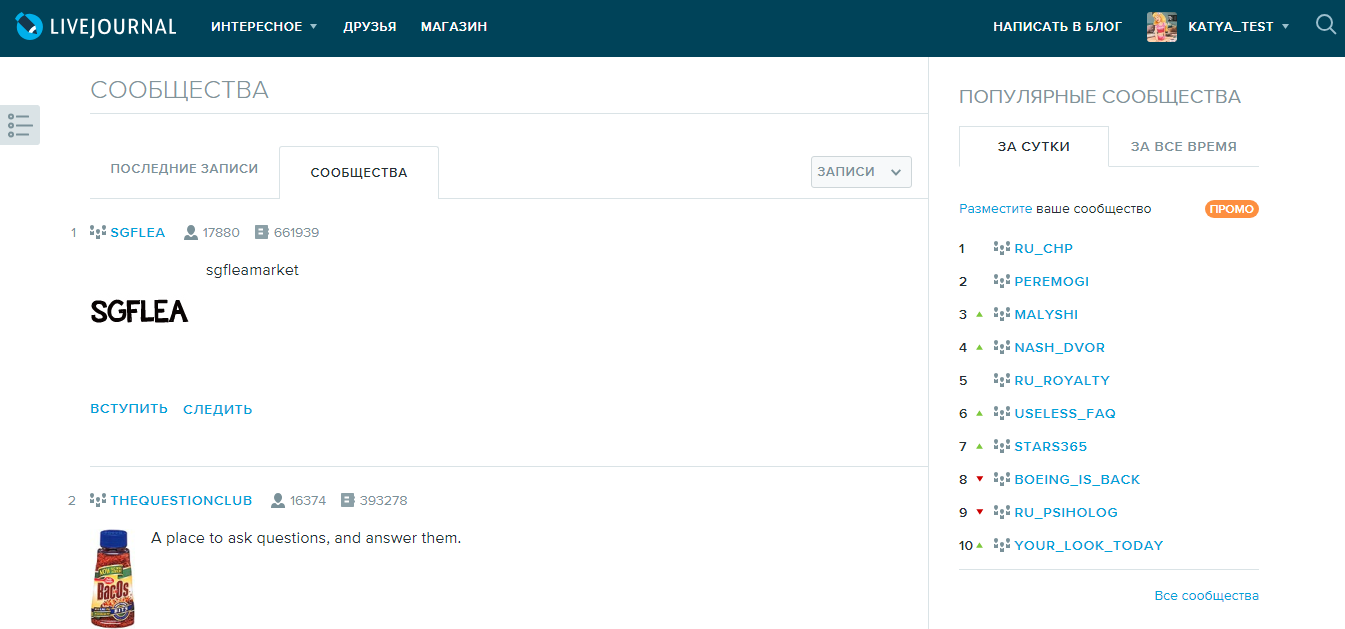This screenshot has height=629, width=1345.
Task: Click entries icon showing 661939
Action: pos(262,232)
